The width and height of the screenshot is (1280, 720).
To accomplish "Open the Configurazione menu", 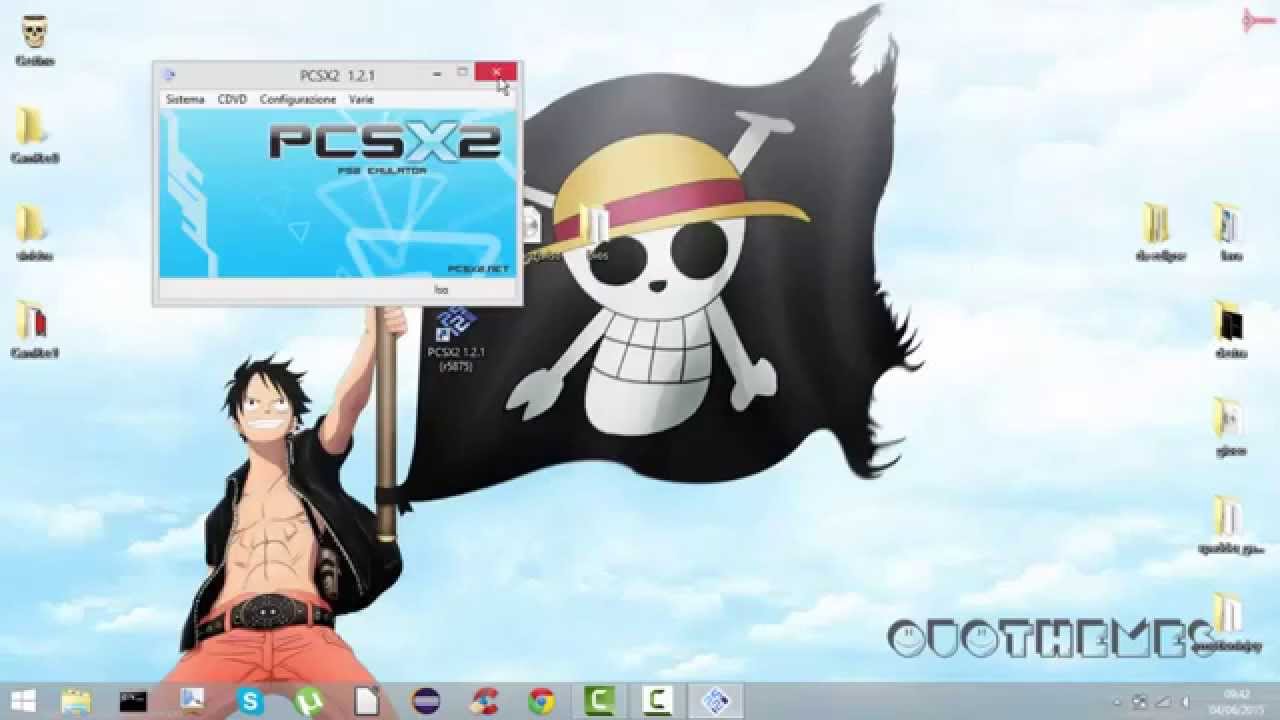I will [298, 99].
